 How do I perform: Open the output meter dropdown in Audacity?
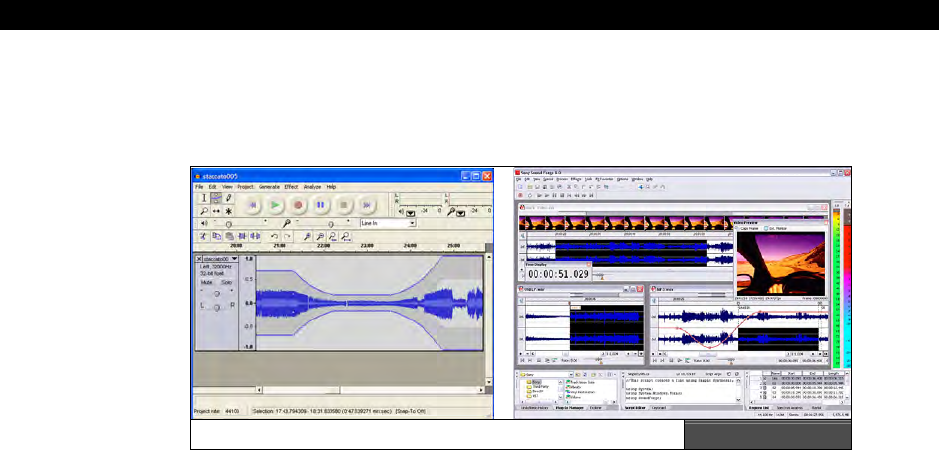click(x=410, y=212)
